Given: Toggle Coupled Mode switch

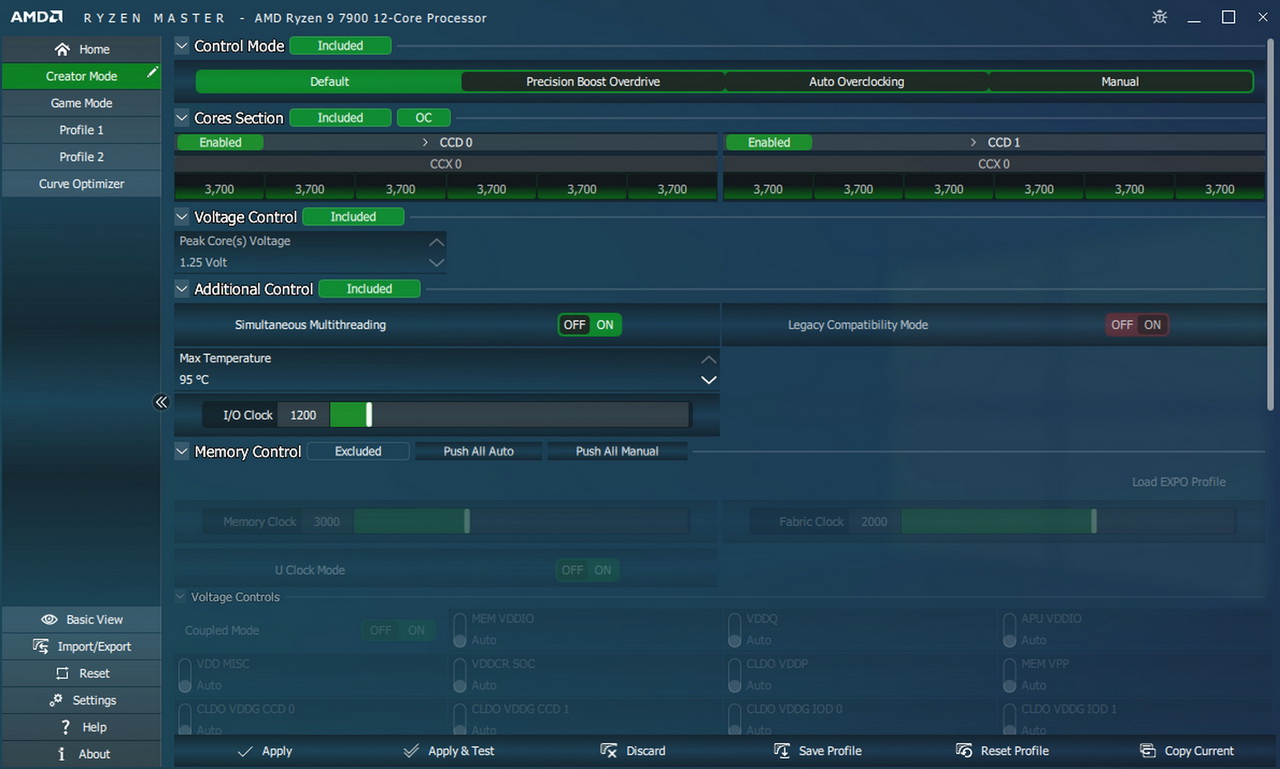Looking at the screenshot, I should click(x=398, y=630).
